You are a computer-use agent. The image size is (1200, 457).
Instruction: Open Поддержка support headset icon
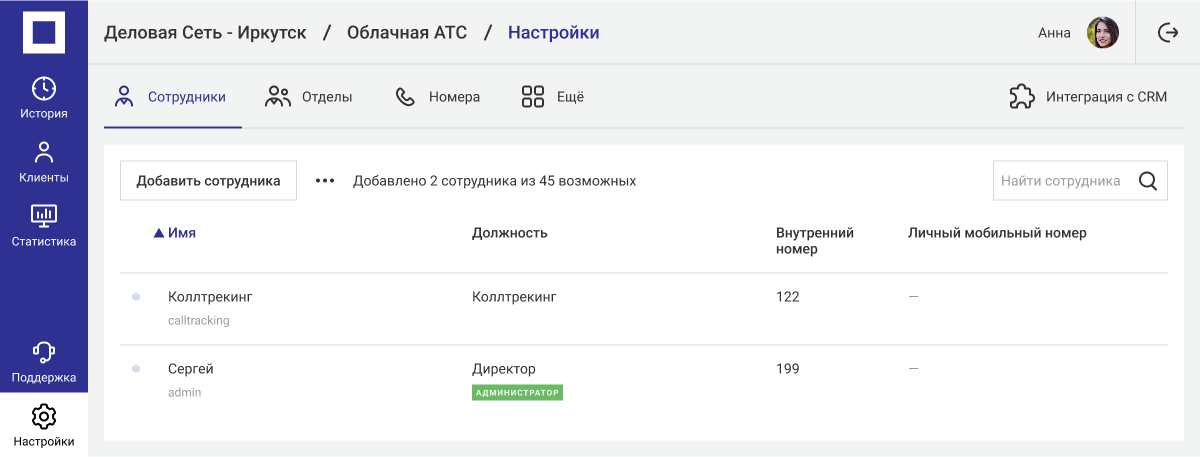click(44, 362)
